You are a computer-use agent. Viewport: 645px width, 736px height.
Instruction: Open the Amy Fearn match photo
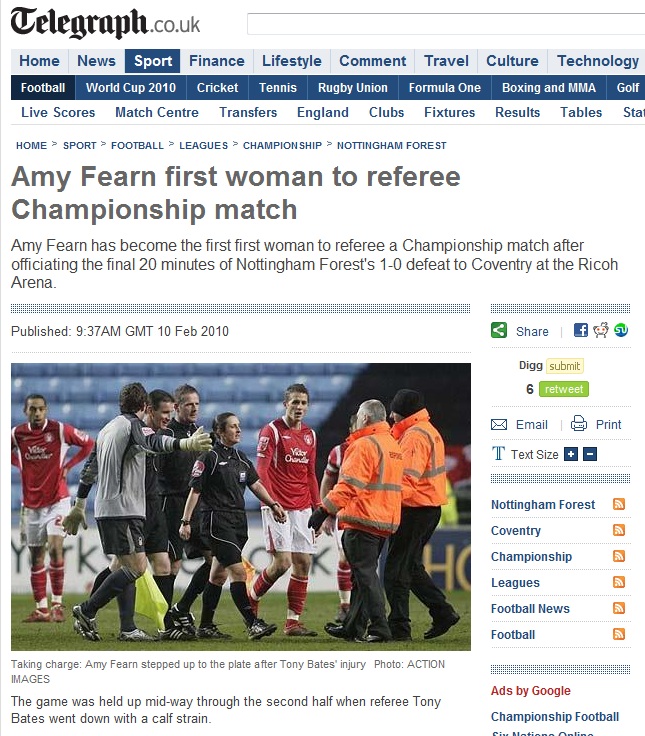tap(241, 507)
